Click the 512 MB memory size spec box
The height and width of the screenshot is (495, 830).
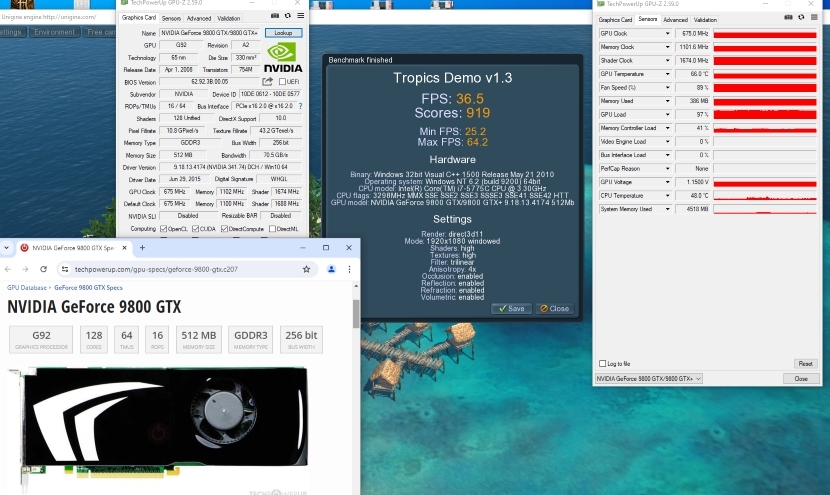click(199, 339)
